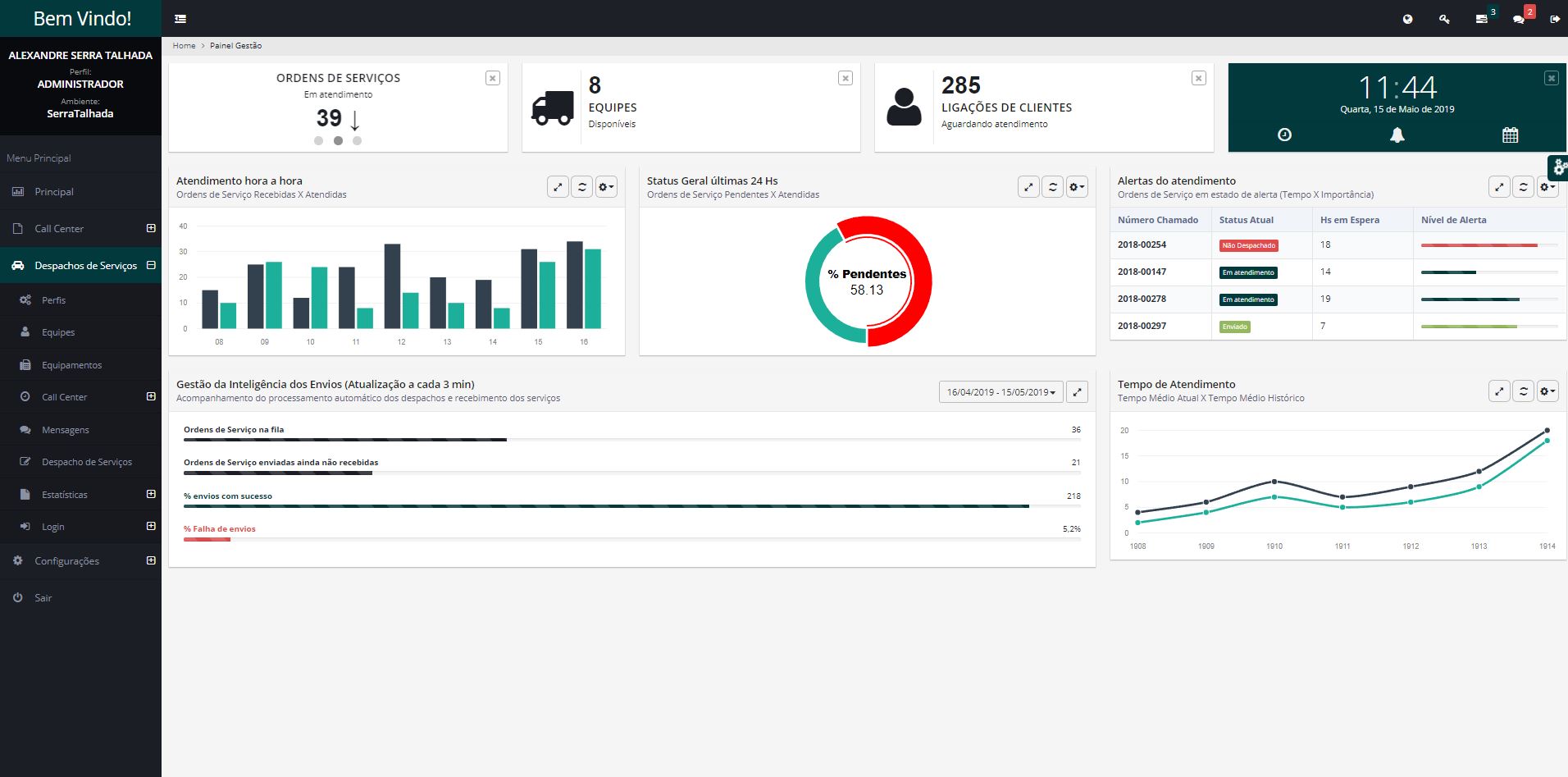Viewport: 1568px width, 777px height.
Task: Click the key icon in header
Action: [x=1444, y=19]
